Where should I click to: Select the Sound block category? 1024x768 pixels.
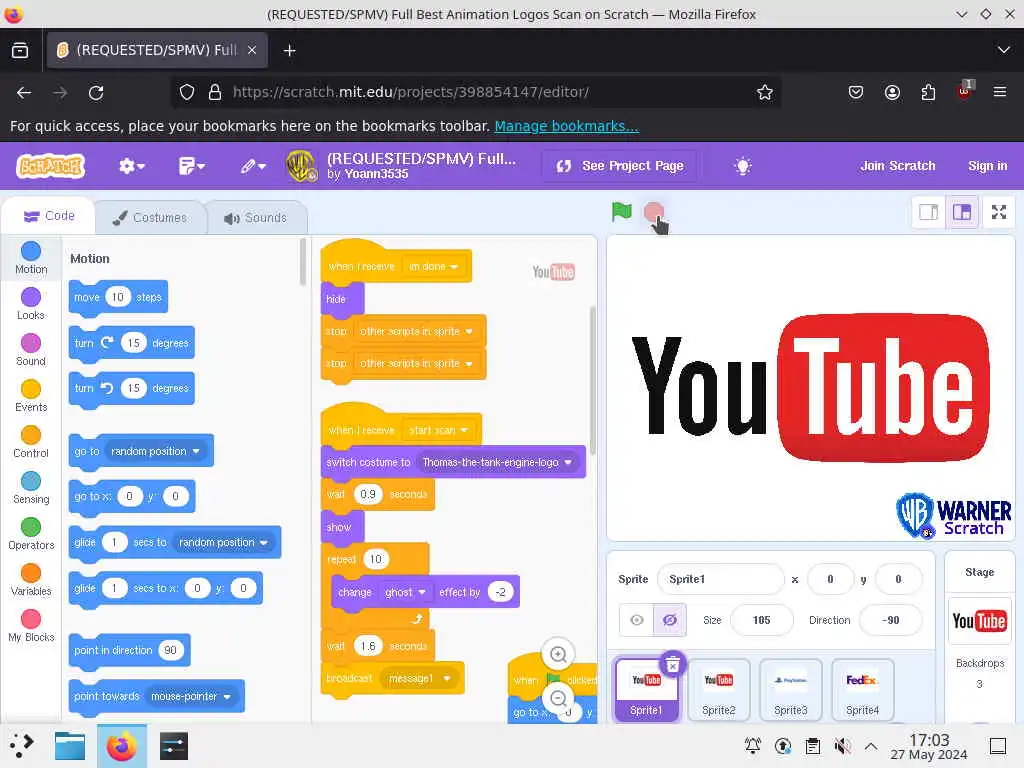(x=31, y=349)
